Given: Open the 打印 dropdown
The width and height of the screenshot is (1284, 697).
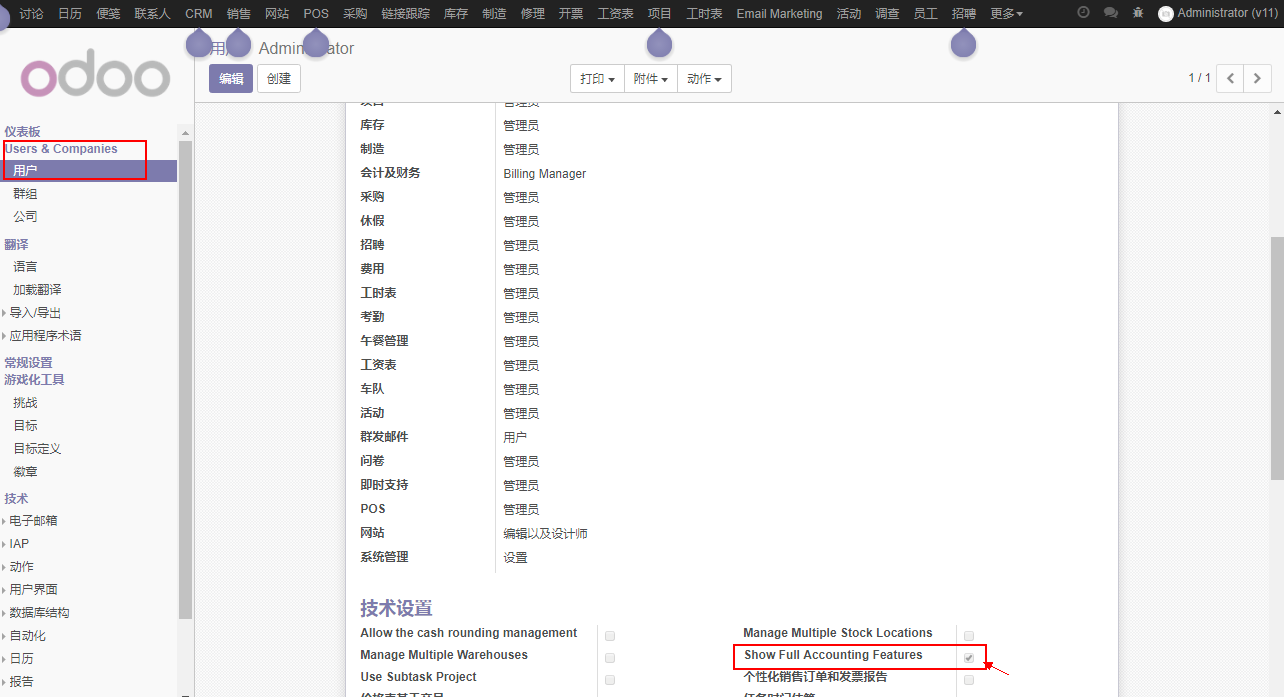Looking at the screenshot, I should pos(597,79).
